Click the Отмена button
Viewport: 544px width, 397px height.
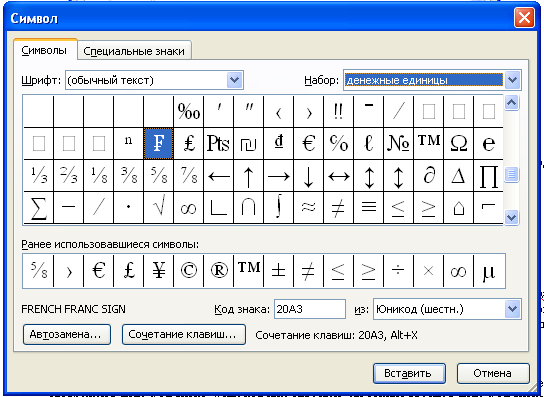[x=493, y=373]
